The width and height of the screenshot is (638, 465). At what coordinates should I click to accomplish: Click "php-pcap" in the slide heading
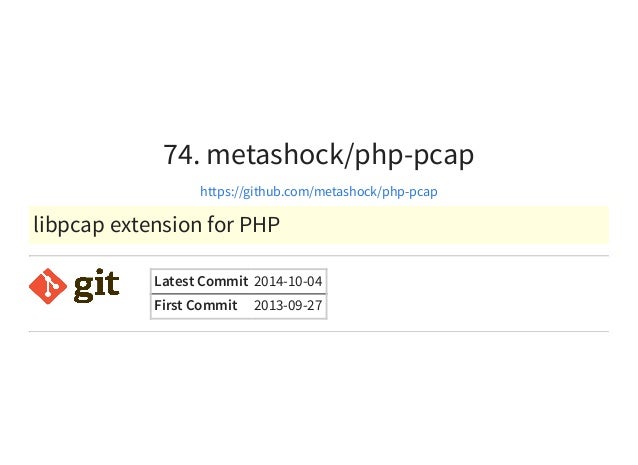click(x=414, y=155)
